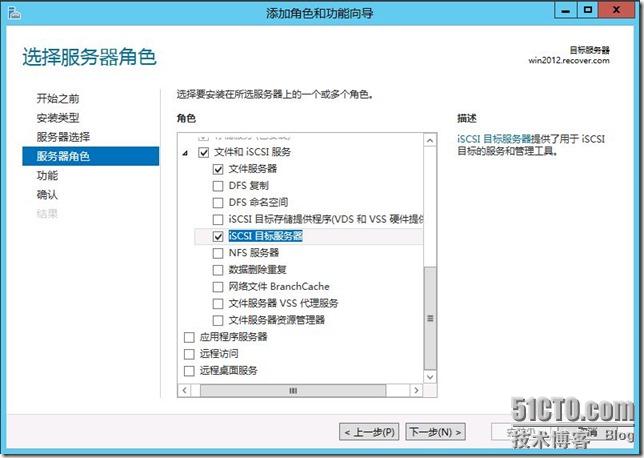
Task: Enable the 远程桌面服务 role checkbox
Action: pyautogui.click(x=189, y=371)
